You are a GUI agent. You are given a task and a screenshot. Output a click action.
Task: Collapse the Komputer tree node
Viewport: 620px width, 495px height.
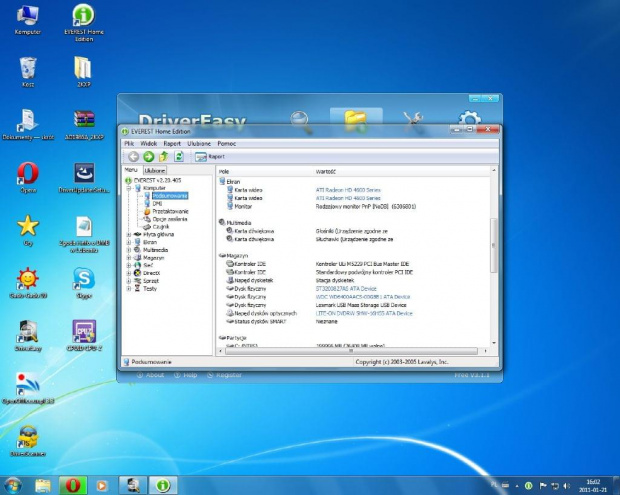tap(129, 188)
